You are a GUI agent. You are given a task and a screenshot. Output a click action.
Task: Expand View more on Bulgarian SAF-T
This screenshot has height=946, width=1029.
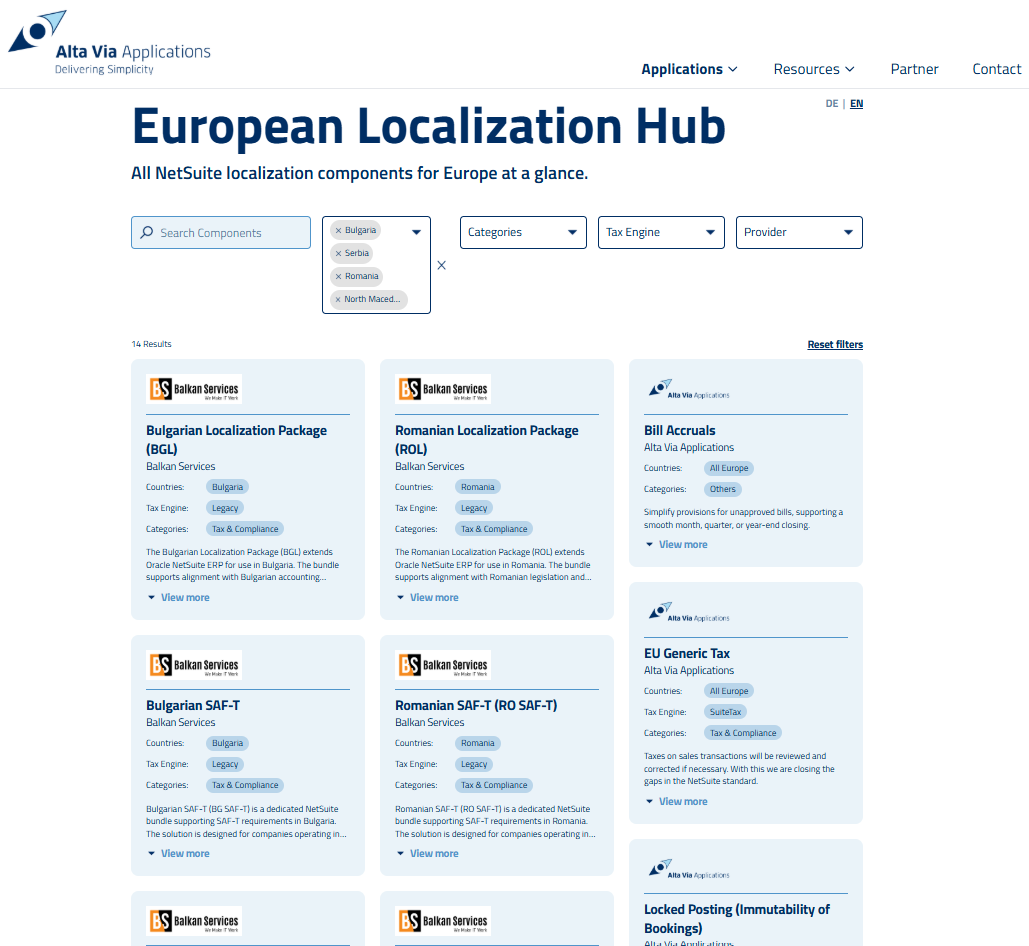point(178,853)
